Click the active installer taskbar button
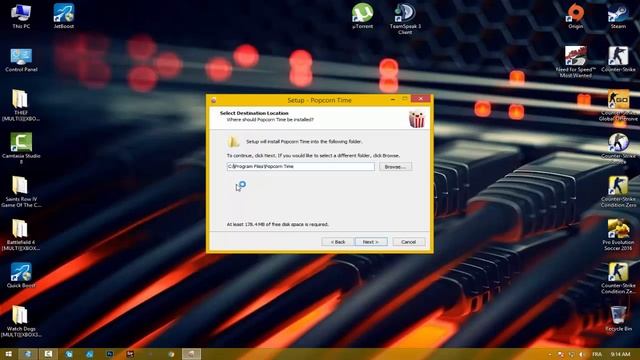This screenshot has height=360, width=640. (191, 354)
